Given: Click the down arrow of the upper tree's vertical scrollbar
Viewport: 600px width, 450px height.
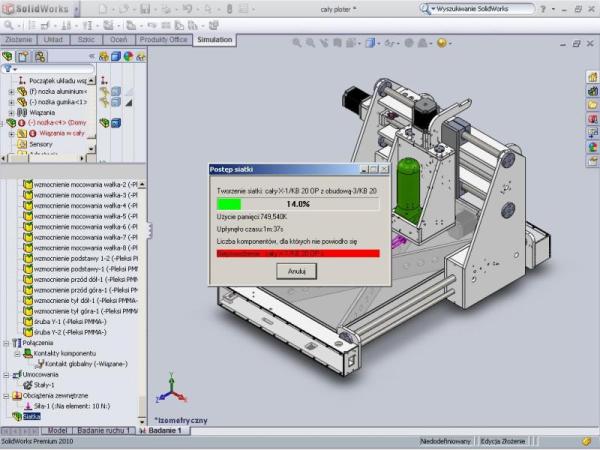Looking at the screenshot, I should [x=91, y=149].
